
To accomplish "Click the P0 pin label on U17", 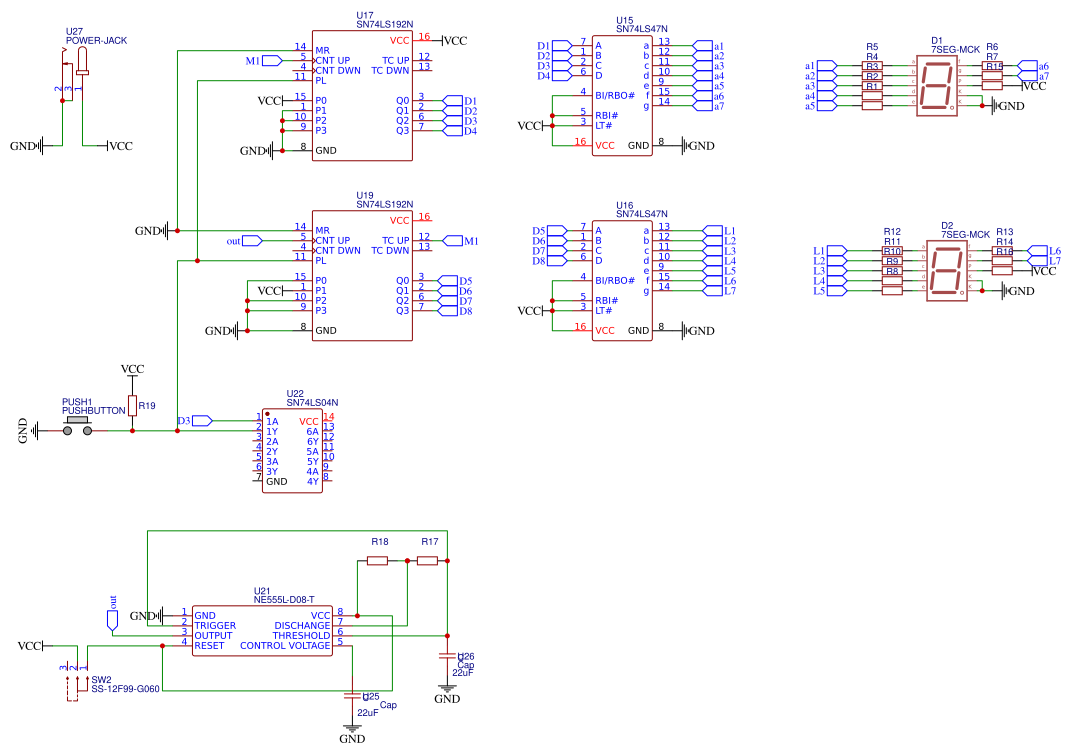I will (x=321, y=100).
